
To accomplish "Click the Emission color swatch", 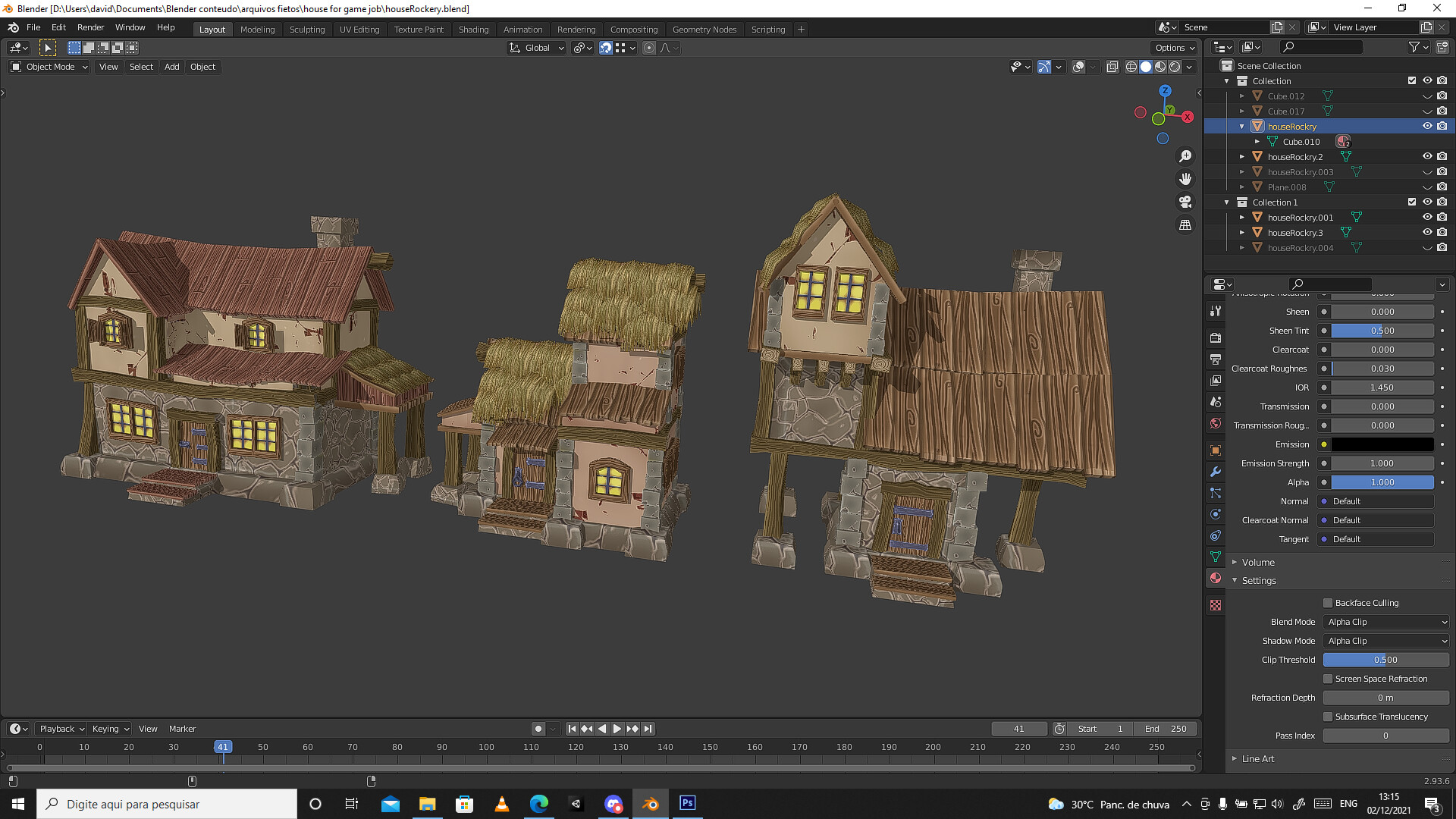I will coord(1382,444).
